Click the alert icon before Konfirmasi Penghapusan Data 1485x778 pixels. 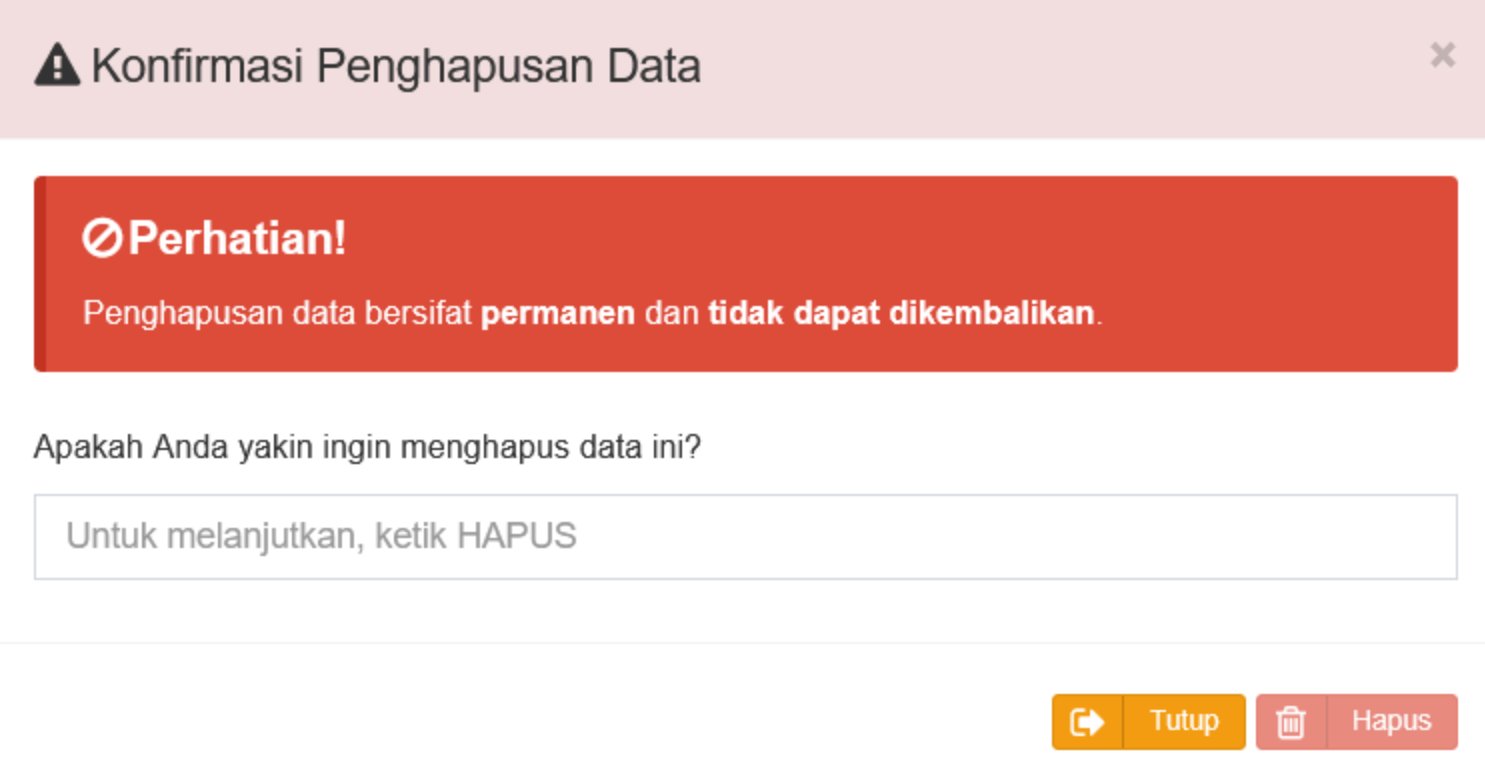point(57,62)
